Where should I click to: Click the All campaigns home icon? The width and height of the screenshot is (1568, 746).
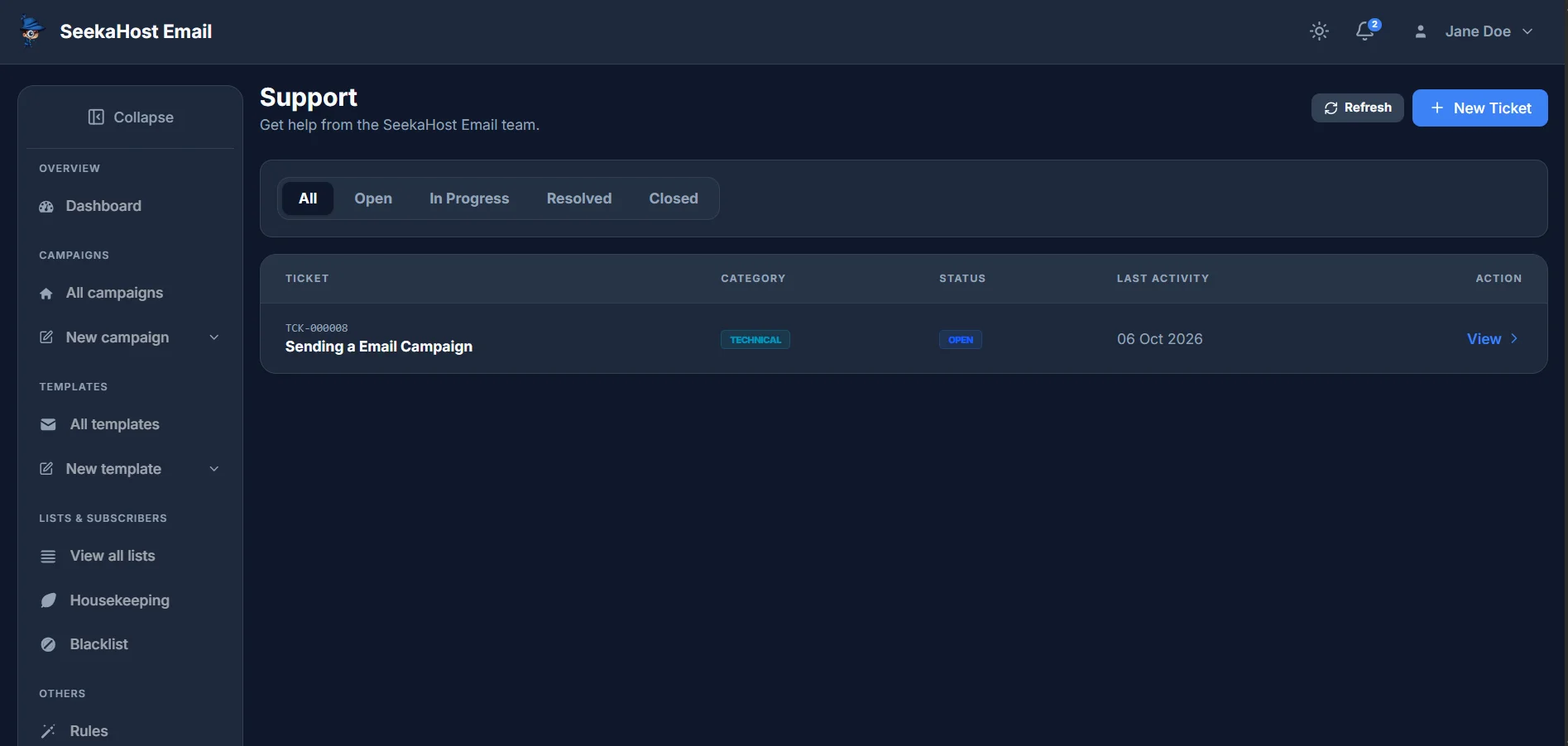pyautogui.click(x=46, y=294)
